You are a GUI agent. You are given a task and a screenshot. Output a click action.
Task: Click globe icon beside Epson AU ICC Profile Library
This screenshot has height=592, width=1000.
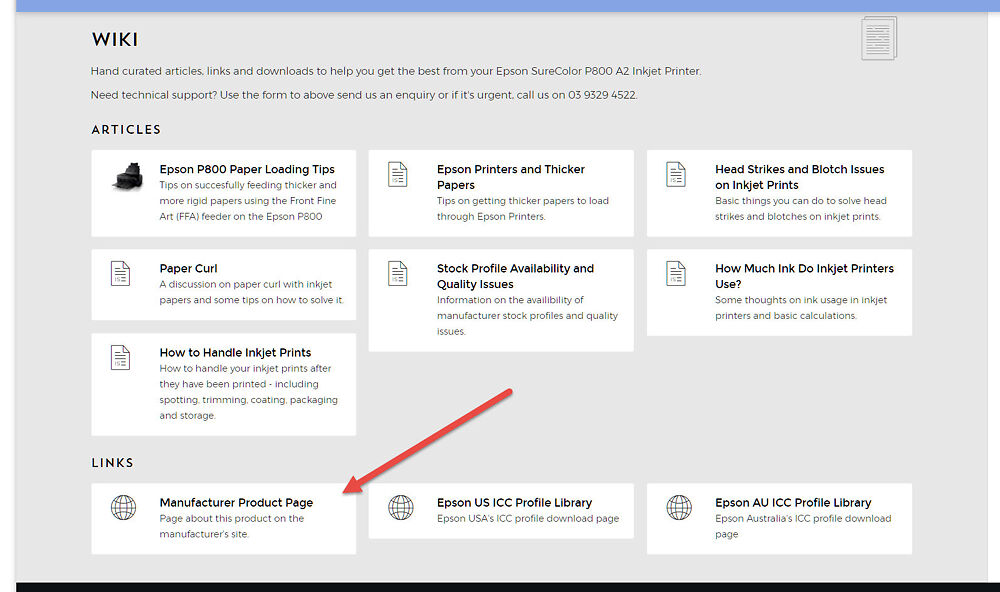[679, 508]
